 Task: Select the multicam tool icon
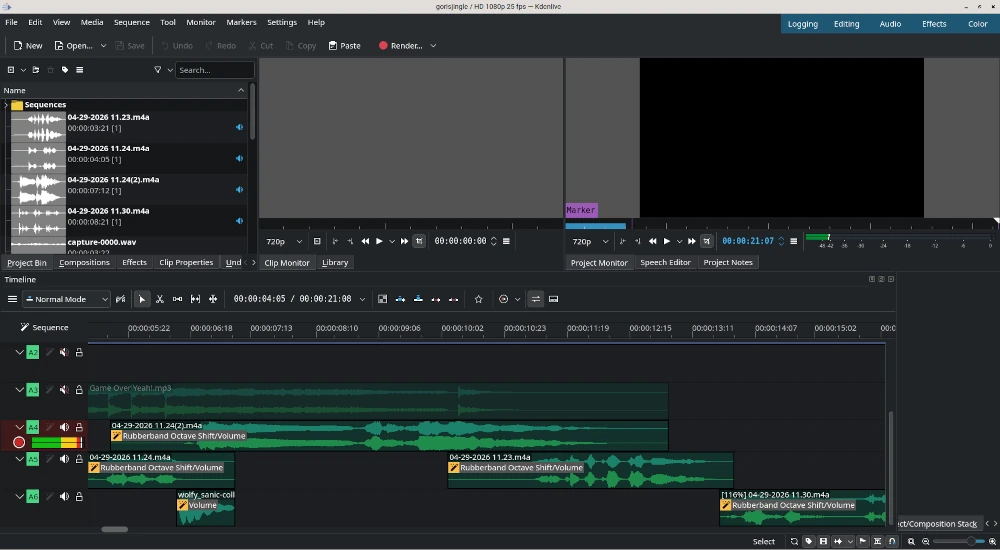[x=213, y=299]
